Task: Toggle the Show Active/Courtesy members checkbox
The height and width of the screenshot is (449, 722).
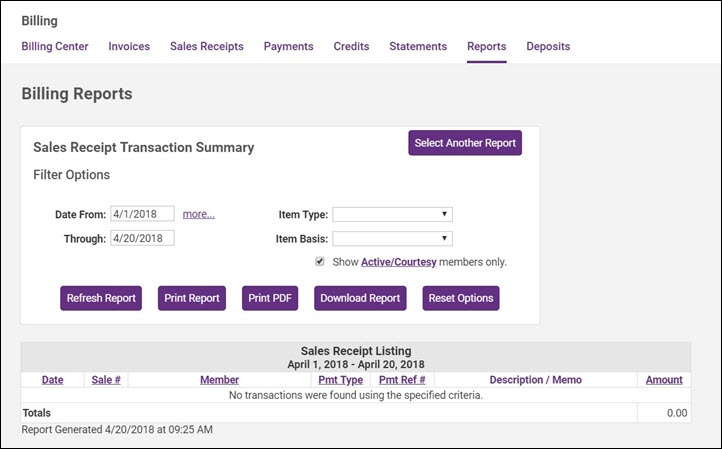Action: pos(320,262)
